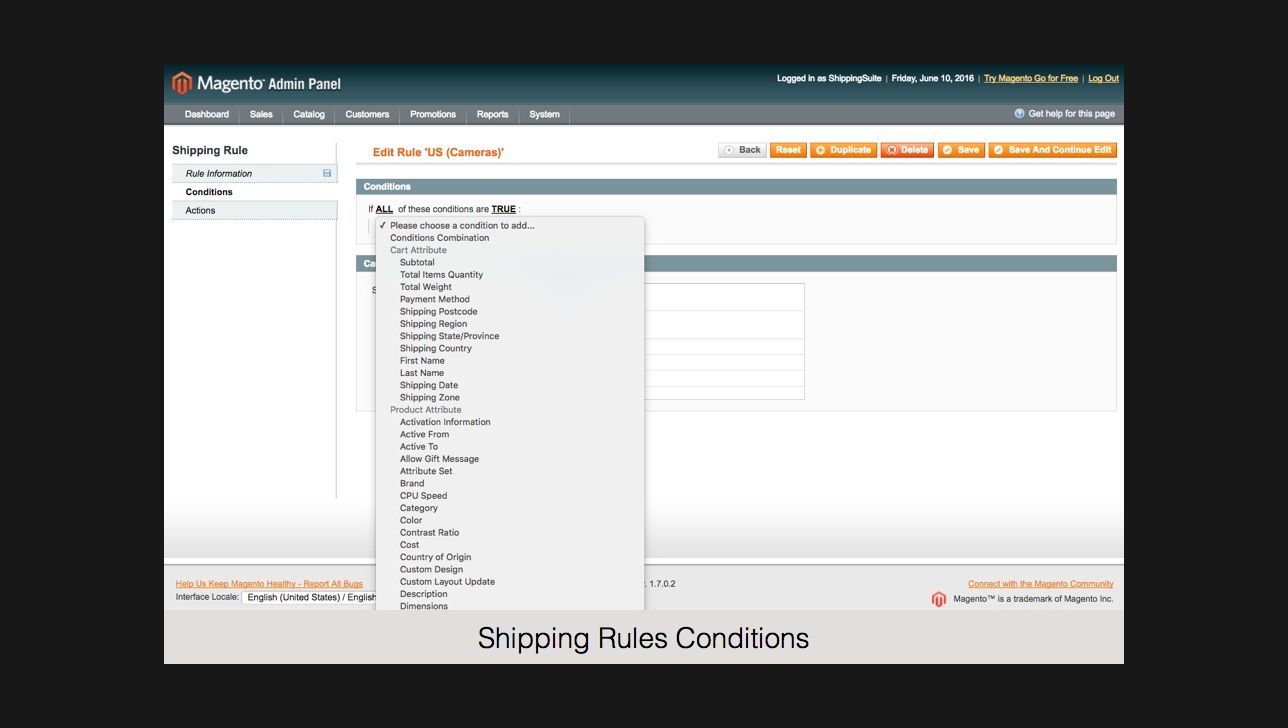Choose Total Weight in the condition list
The height and width of the screenshot is (728, 1288).
coord(425,287)
